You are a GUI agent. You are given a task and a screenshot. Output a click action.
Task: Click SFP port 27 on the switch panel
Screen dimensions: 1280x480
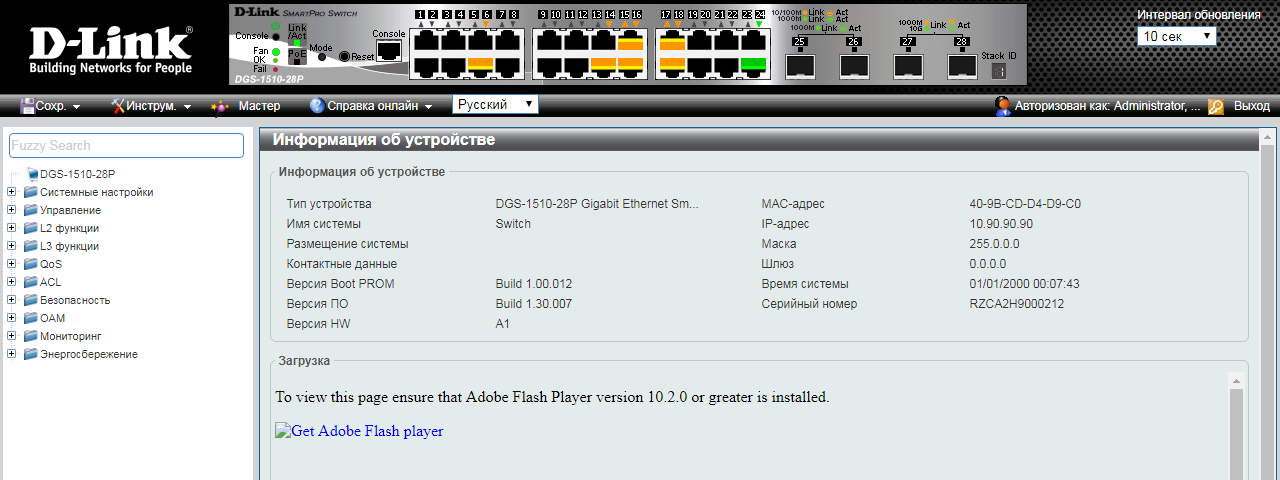(x=907, y=65)
